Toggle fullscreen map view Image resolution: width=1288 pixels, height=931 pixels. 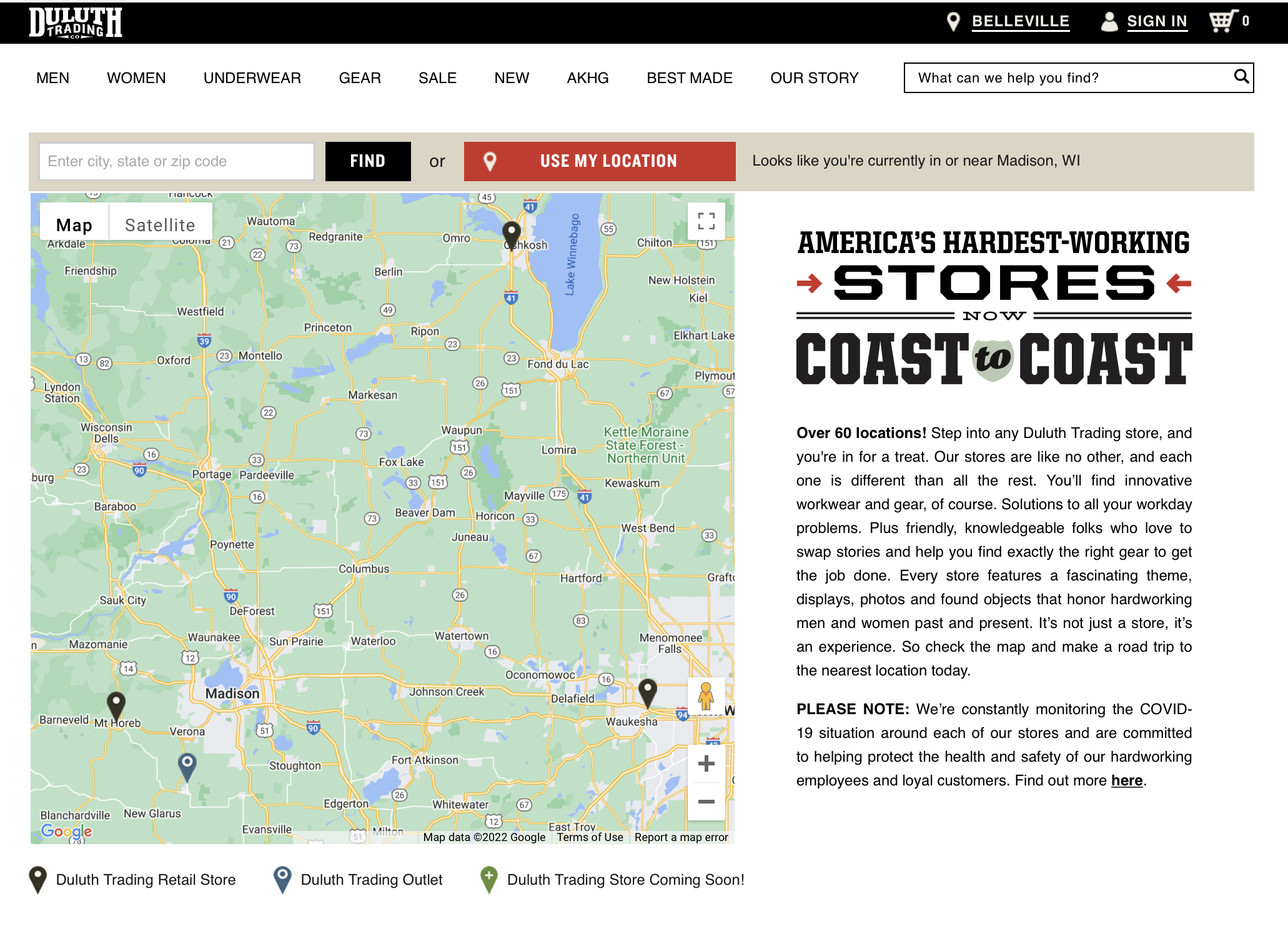(706, 221)
